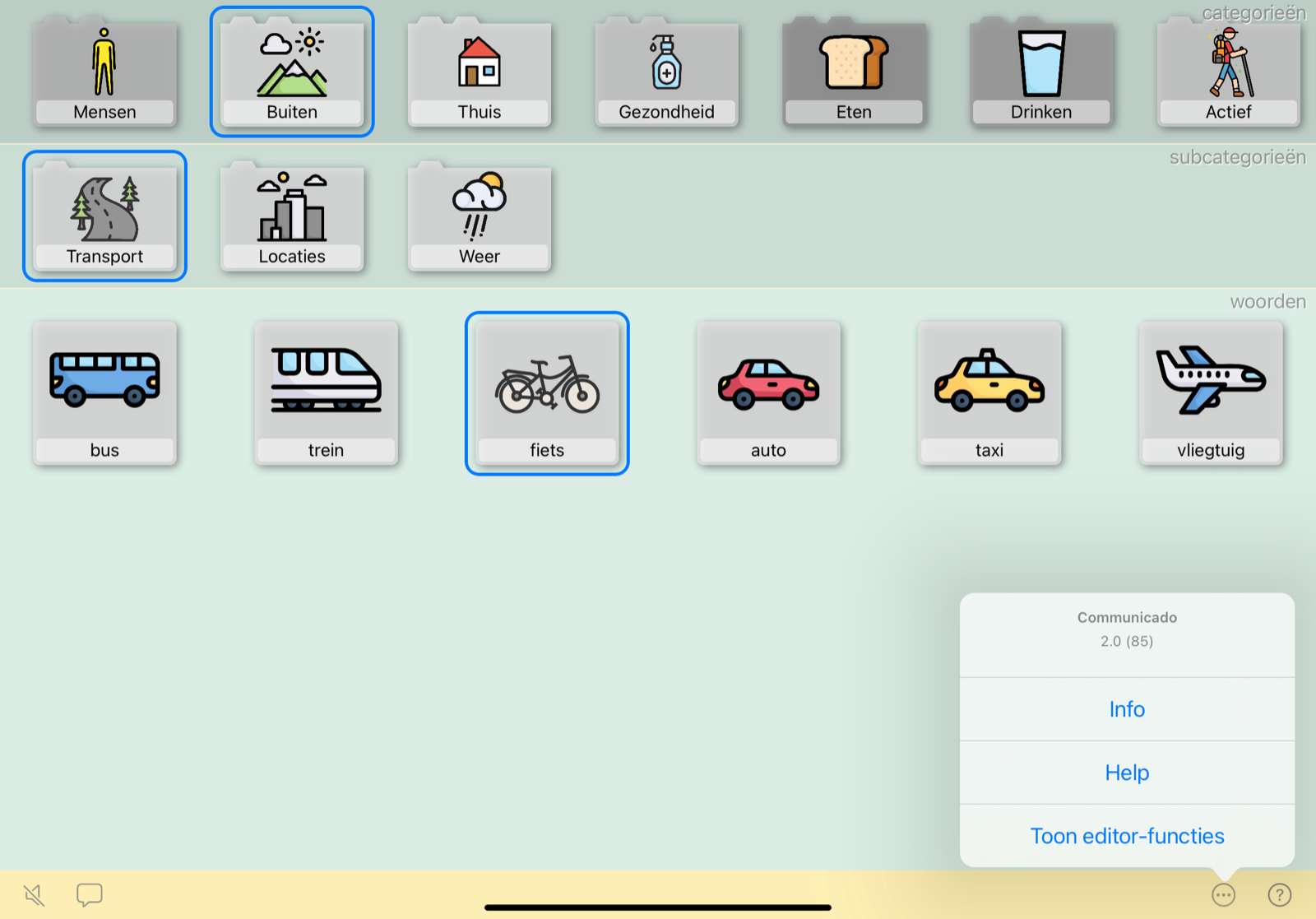Toggle the muted speaker icon

point(35,894)
